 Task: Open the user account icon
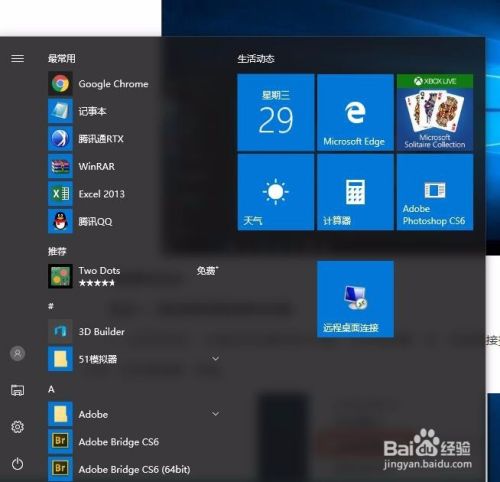18,353
